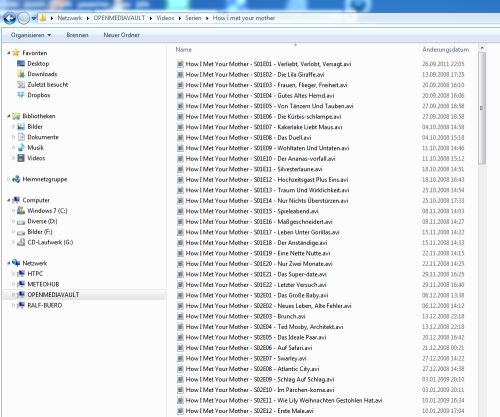Click the Netzwerk icon in the sidebar

pos(16,263)
